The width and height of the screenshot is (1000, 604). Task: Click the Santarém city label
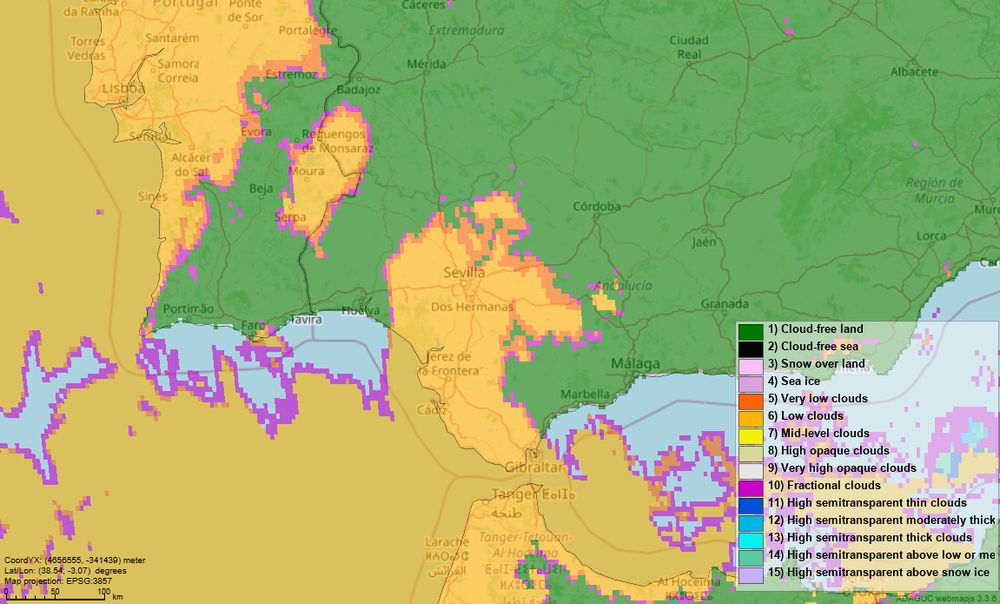172,38
